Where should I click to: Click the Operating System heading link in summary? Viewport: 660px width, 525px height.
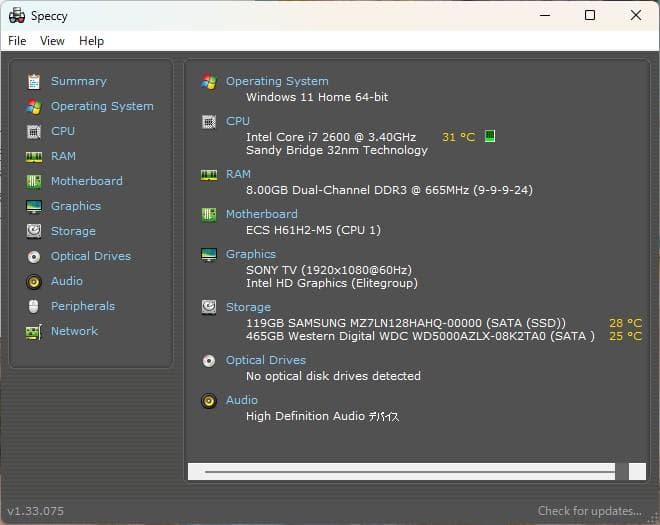pyautogui.click(x=277, y=81)
